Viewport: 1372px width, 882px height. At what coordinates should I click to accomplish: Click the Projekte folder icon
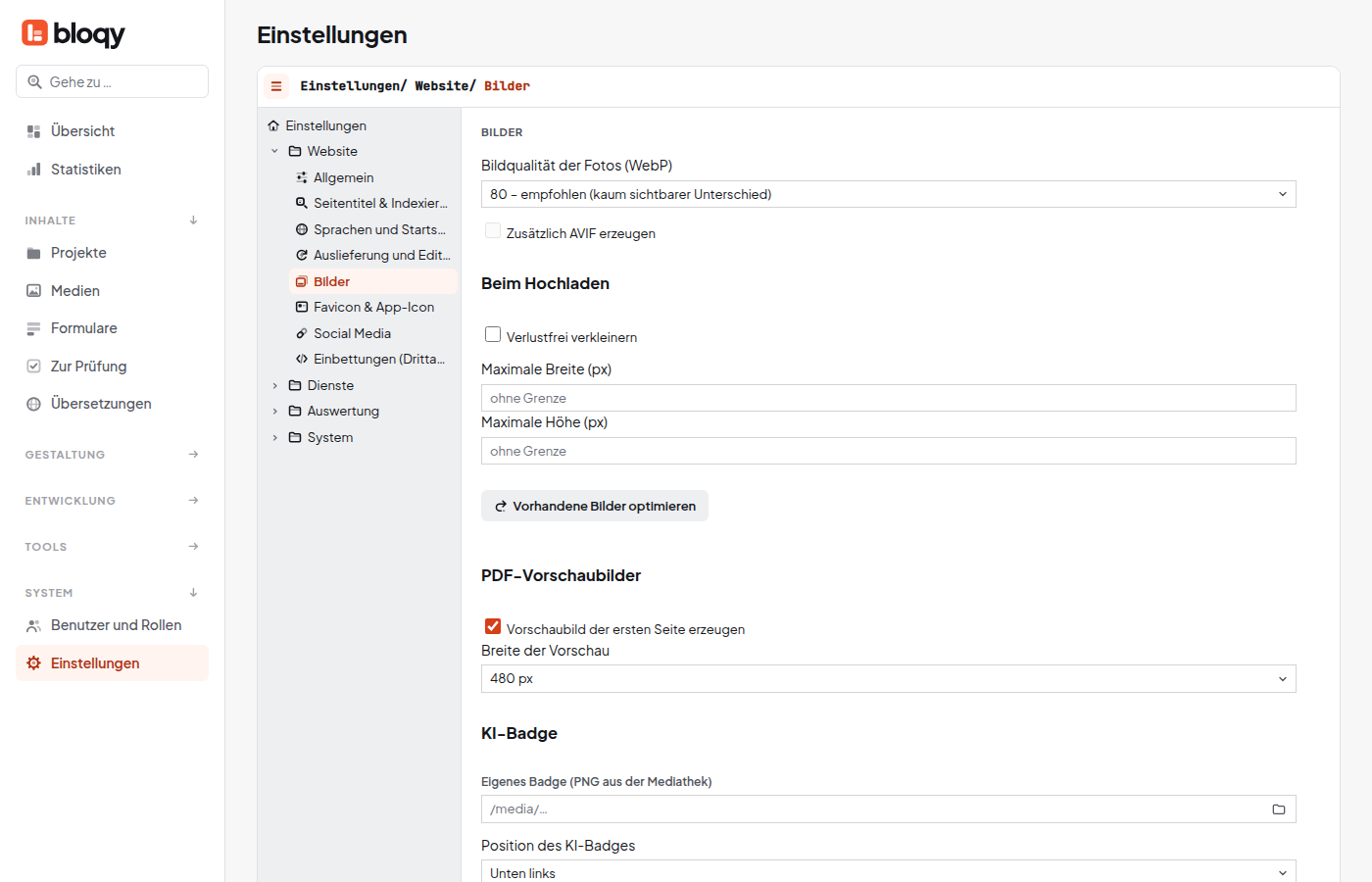pos(33,253)
